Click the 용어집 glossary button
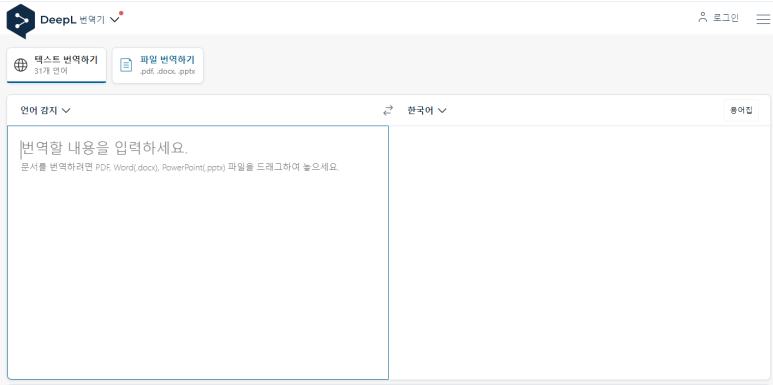This screenshot has width=773, height=385. coord(741,110)
